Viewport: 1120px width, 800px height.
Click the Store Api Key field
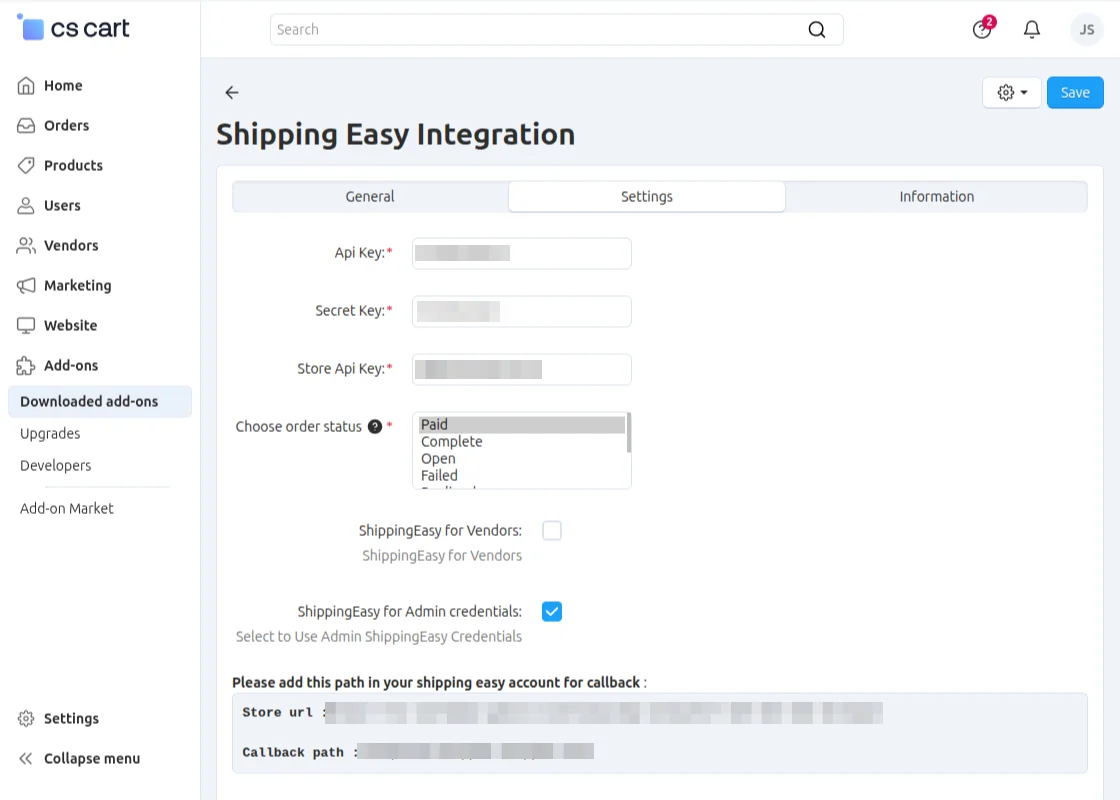[521, 369]
